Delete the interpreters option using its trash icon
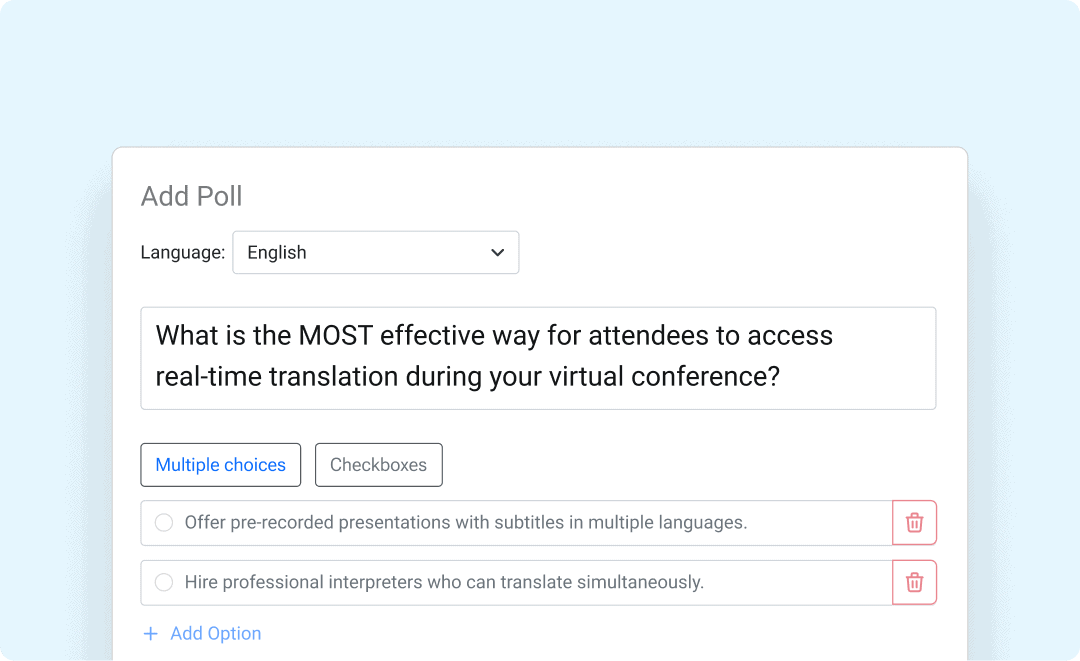1080x661 pixels. coord(914,582)
